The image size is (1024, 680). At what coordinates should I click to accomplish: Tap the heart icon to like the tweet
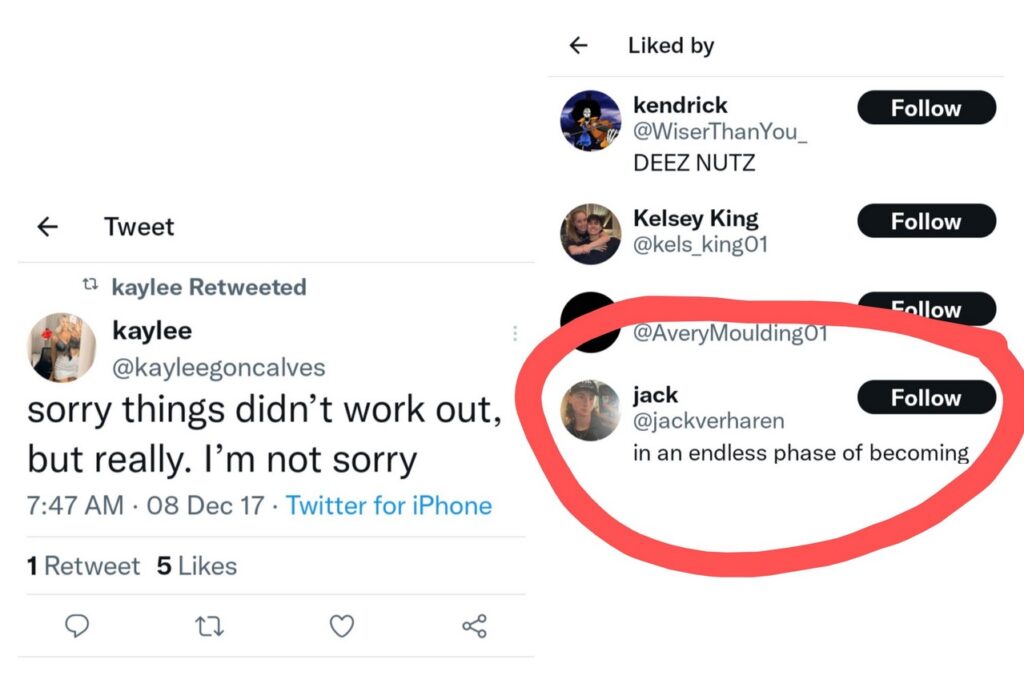(341, 626)
